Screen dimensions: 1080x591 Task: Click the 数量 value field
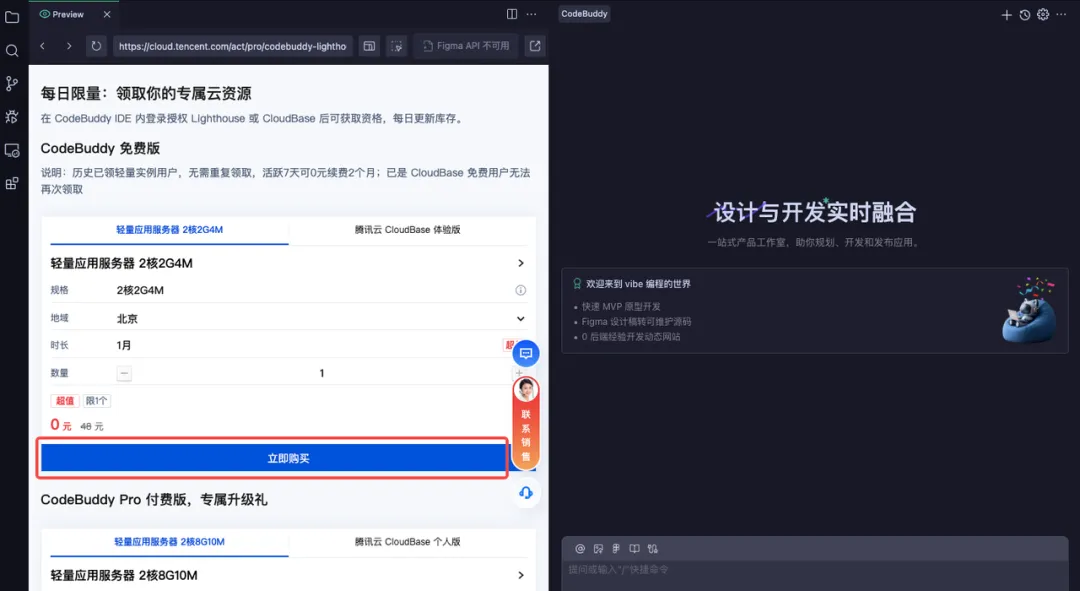(322, 373)
